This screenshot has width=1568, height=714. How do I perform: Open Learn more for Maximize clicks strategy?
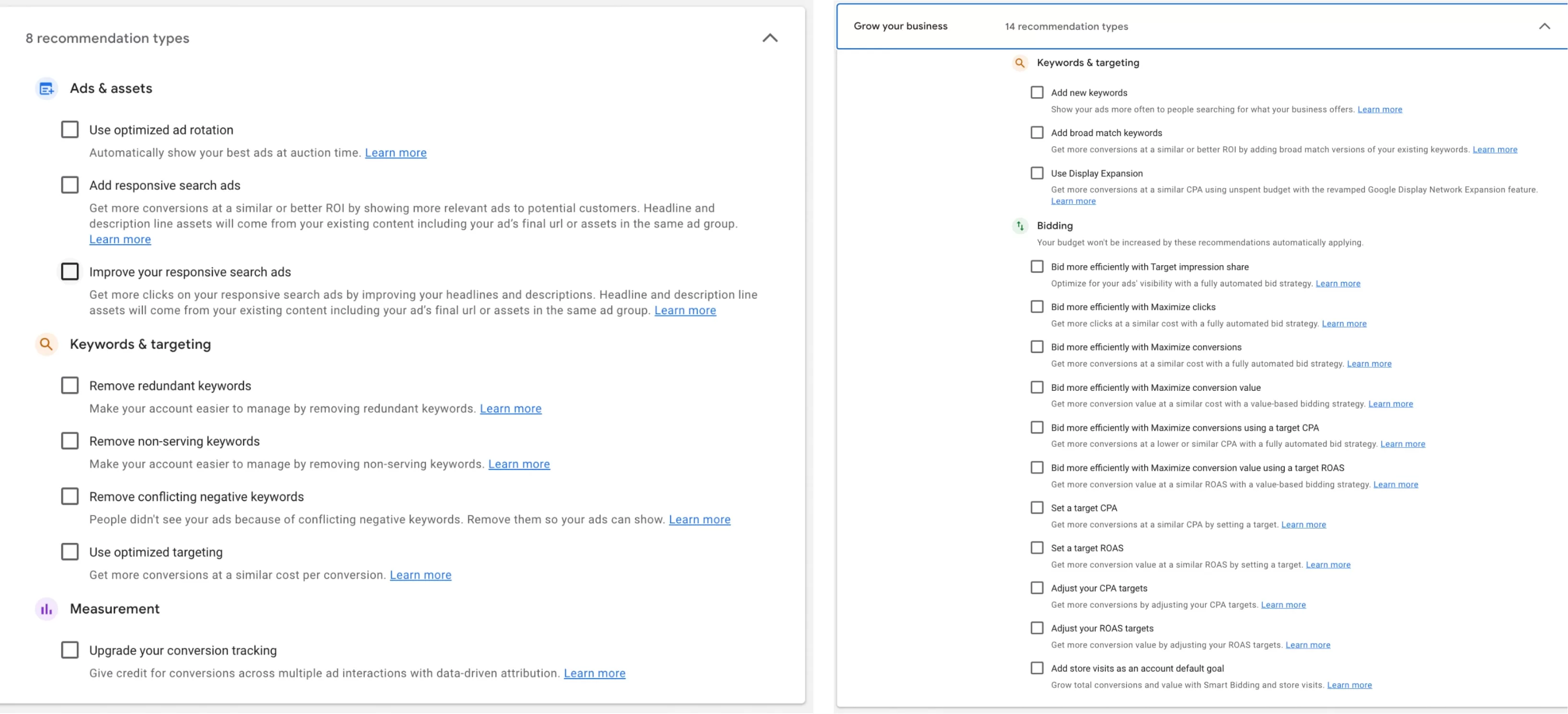click(1343, 324)
